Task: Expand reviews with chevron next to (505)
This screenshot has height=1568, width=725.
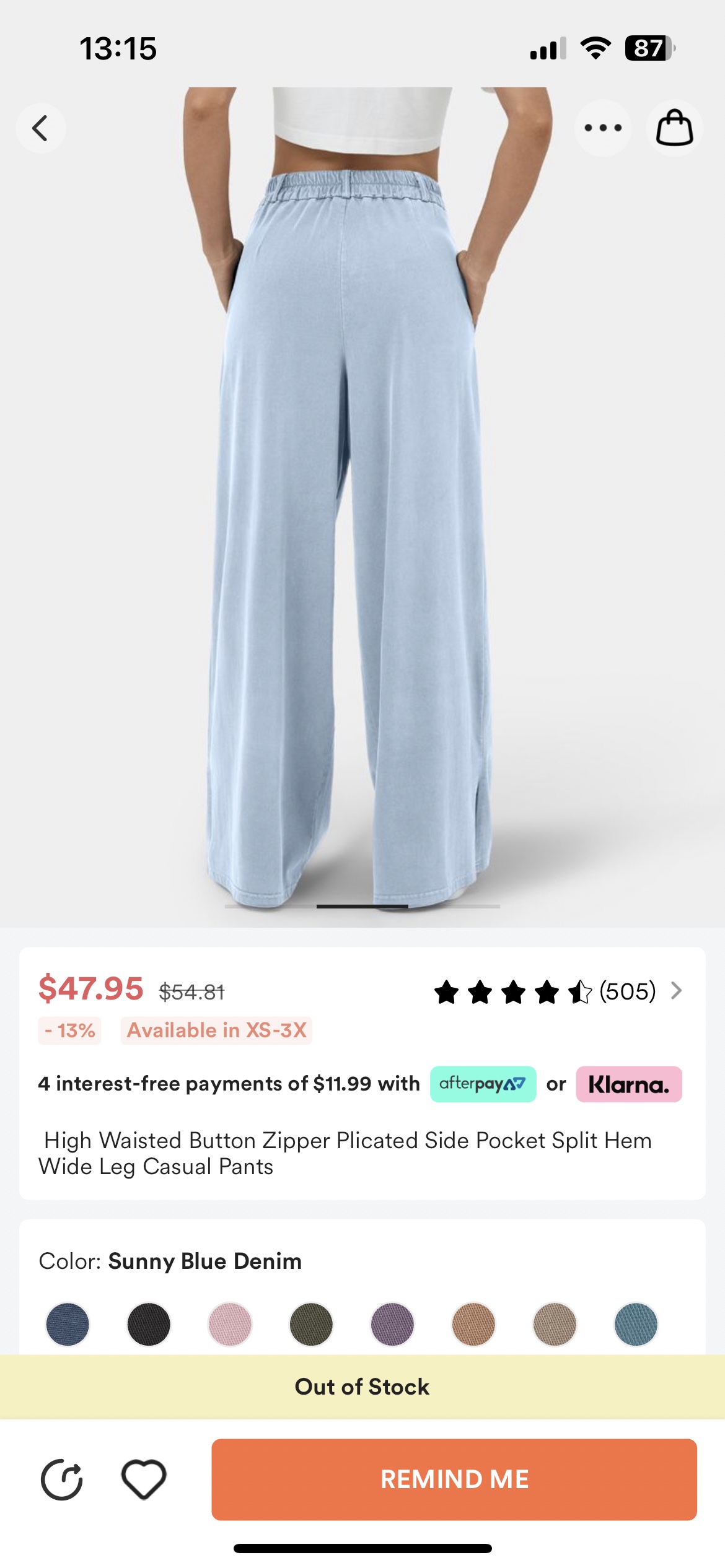Action: point(677,991)
